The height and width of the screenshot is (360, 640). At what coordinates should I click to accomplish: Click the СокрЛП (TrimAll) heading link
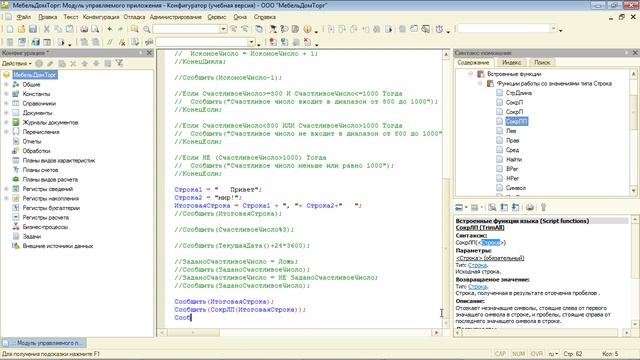tap(480, 228)
